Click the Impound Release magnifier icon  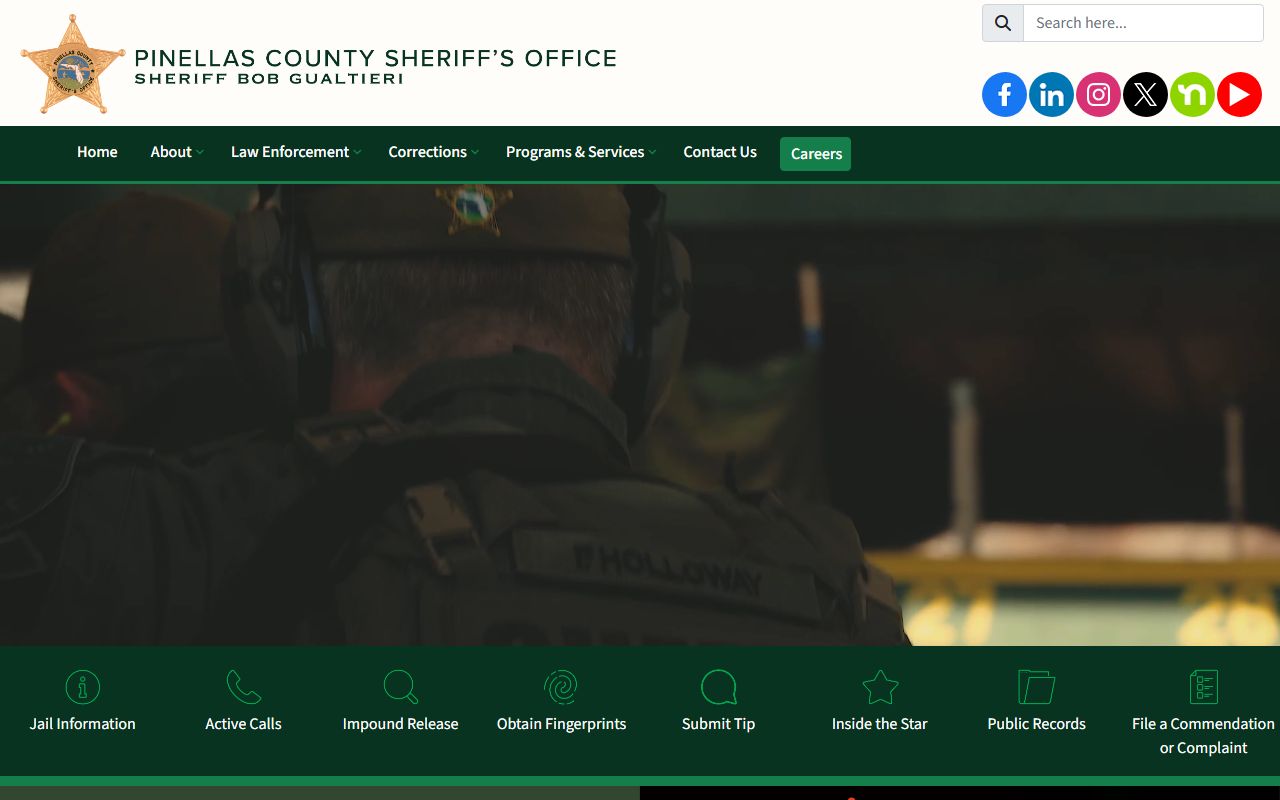click(400, 687)
